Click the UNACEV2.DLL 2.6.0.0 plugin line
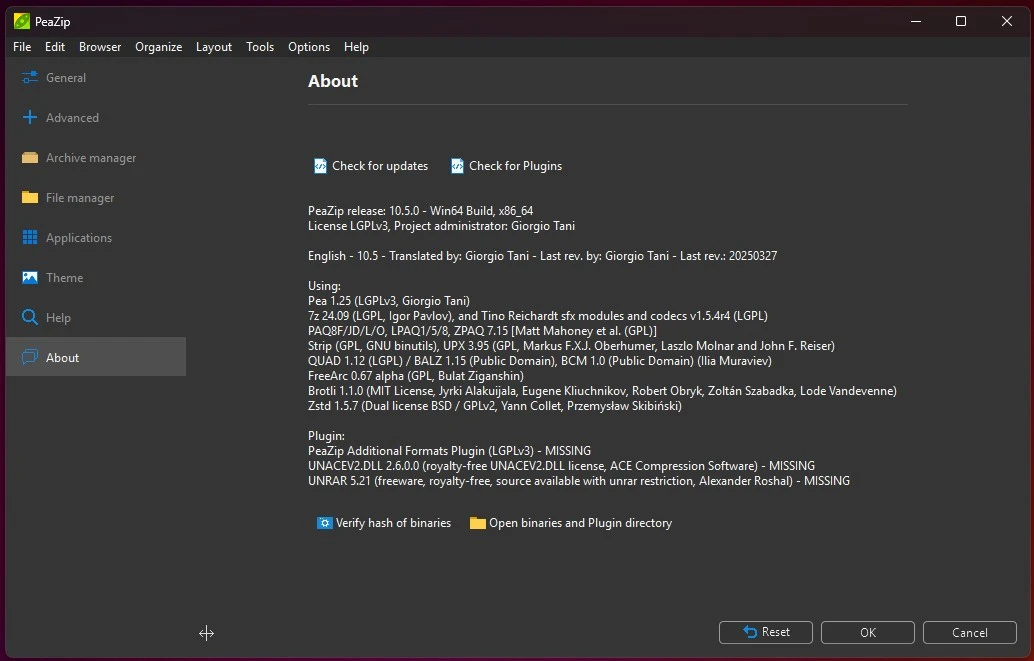The image size is (1034, 661). tap(561, 466)
